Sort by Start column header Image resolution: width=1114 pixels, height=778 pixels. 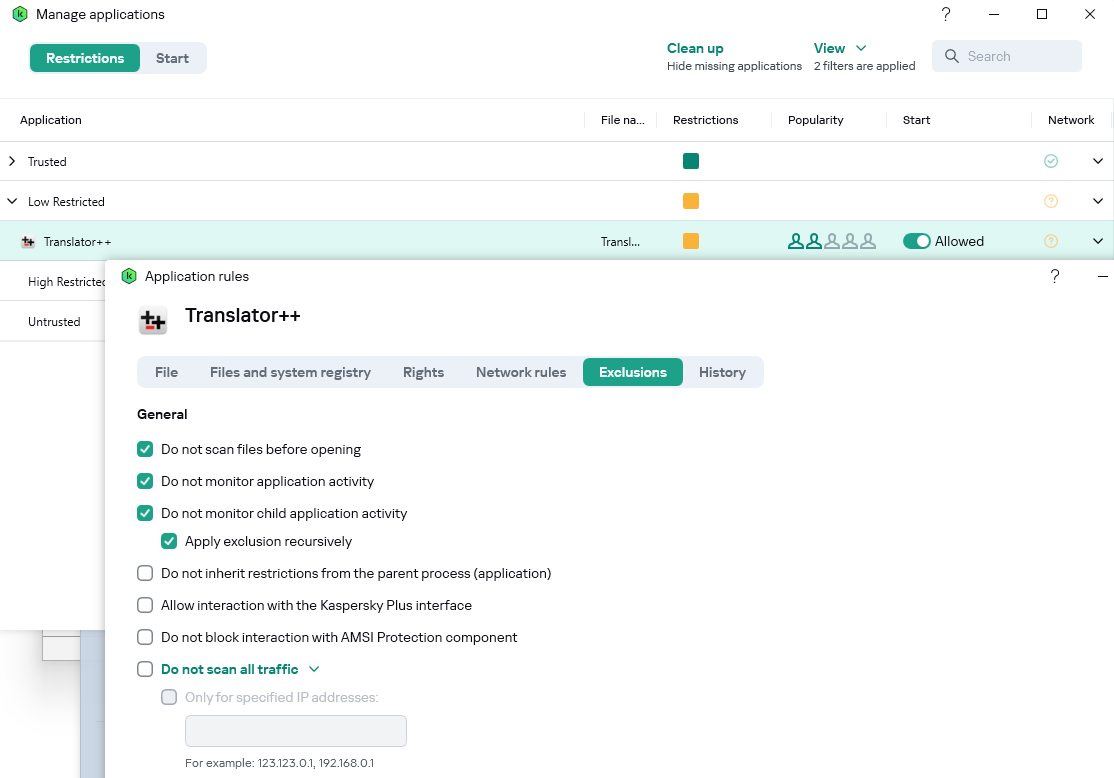pos(916,120)
